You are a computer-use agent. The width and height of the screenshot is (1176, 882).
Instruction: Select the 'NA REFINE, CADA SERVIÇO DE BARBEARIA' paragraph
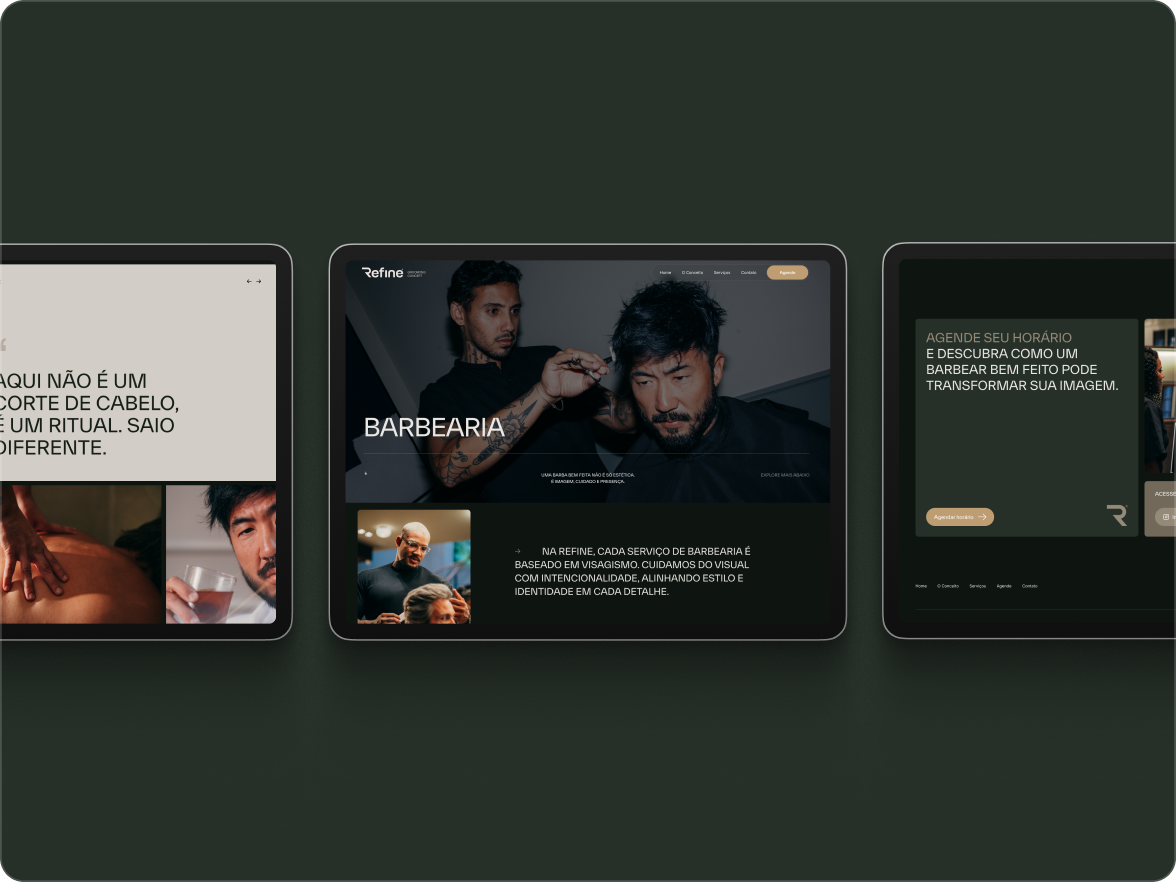(x=632, y=572)
